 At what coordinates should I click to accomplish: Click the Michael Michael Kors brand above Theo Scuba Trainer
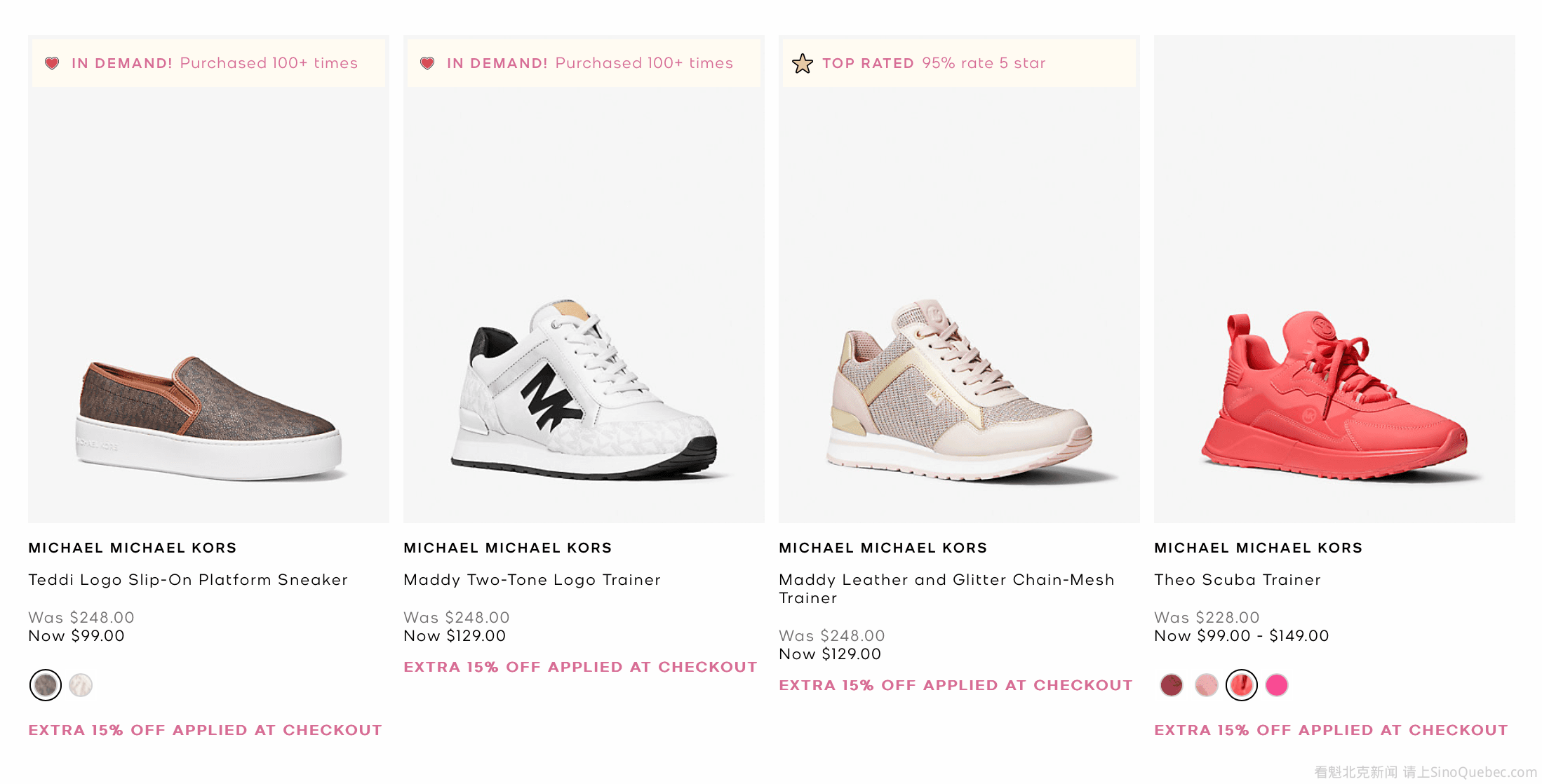click(x=1258, y=548)
